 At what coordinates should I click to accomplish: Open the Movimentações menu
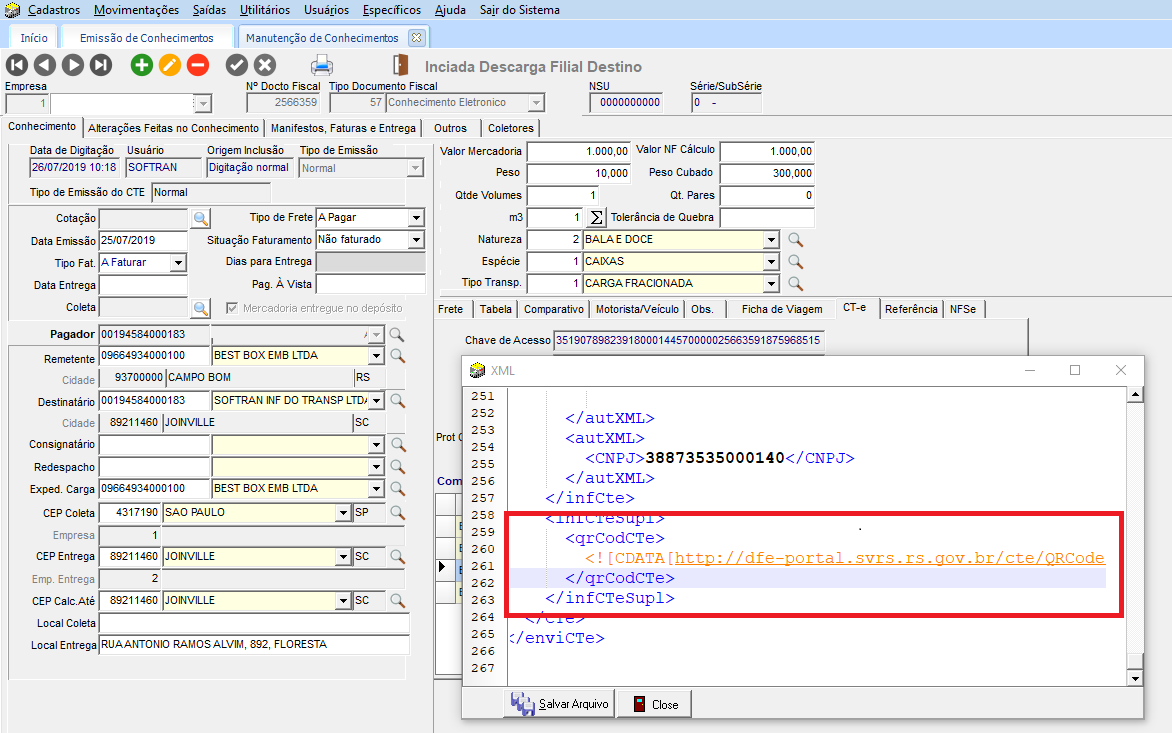tap(137, 10)
